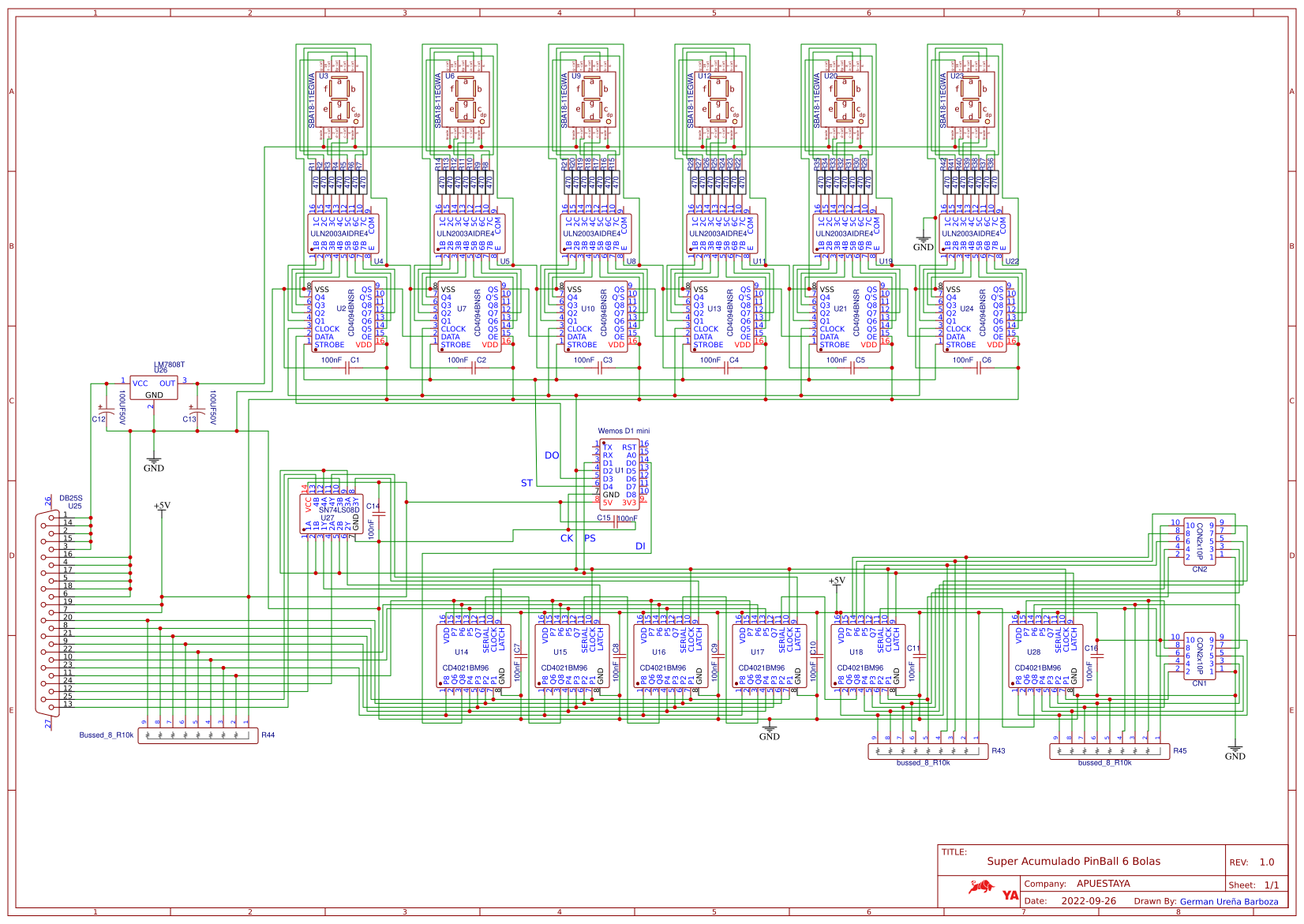Click the ST net label

coord(526,483)
